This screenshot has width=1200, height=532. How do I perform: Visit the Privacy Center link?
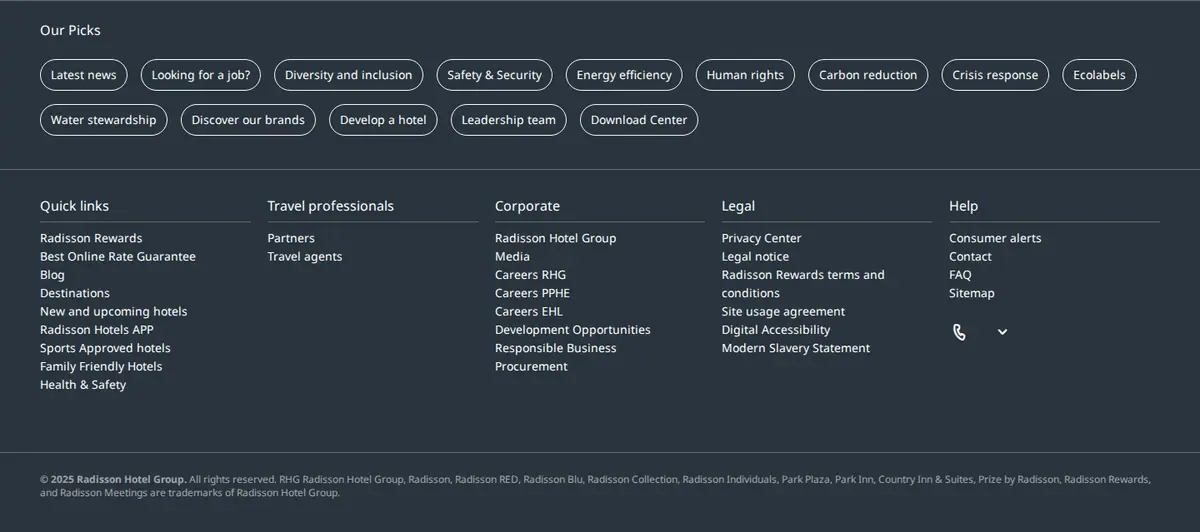pyautogui.click(x=762, y=238)
